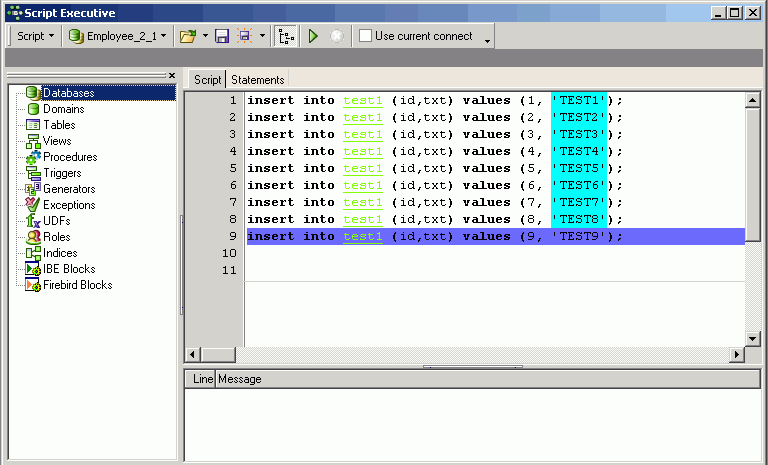Select the Generators label in tree
This screenshot has height=465, width=768.
pos(69,189)
